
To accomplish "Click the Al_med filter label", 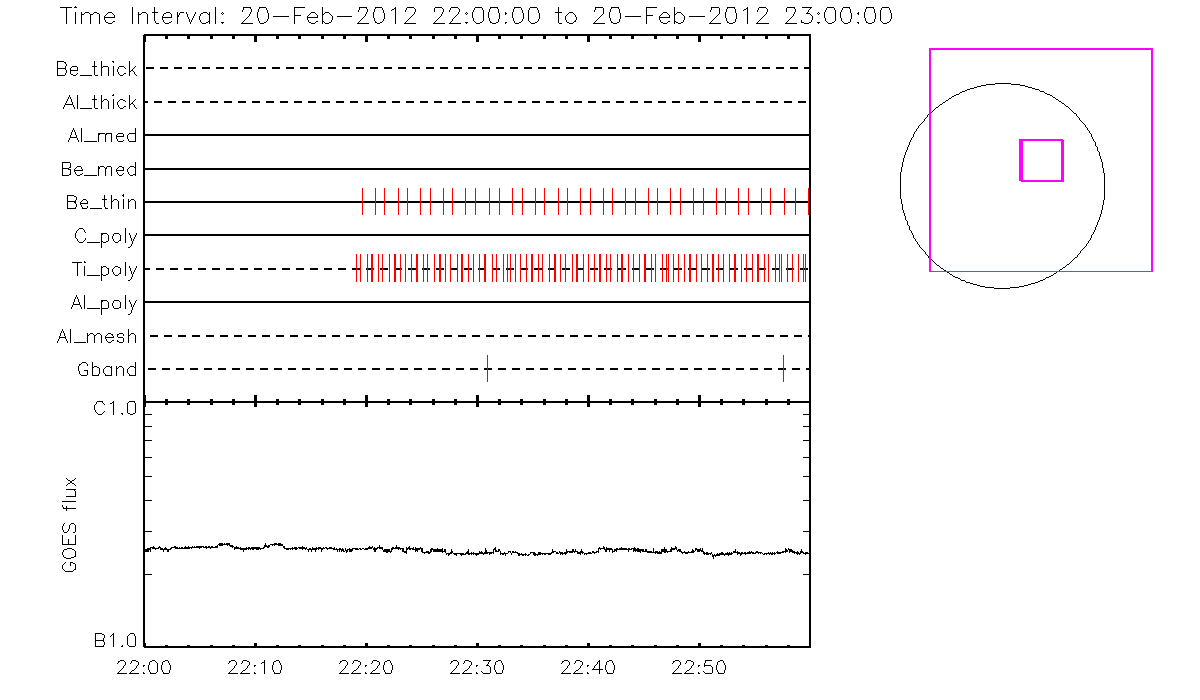I will click(102, 136).
